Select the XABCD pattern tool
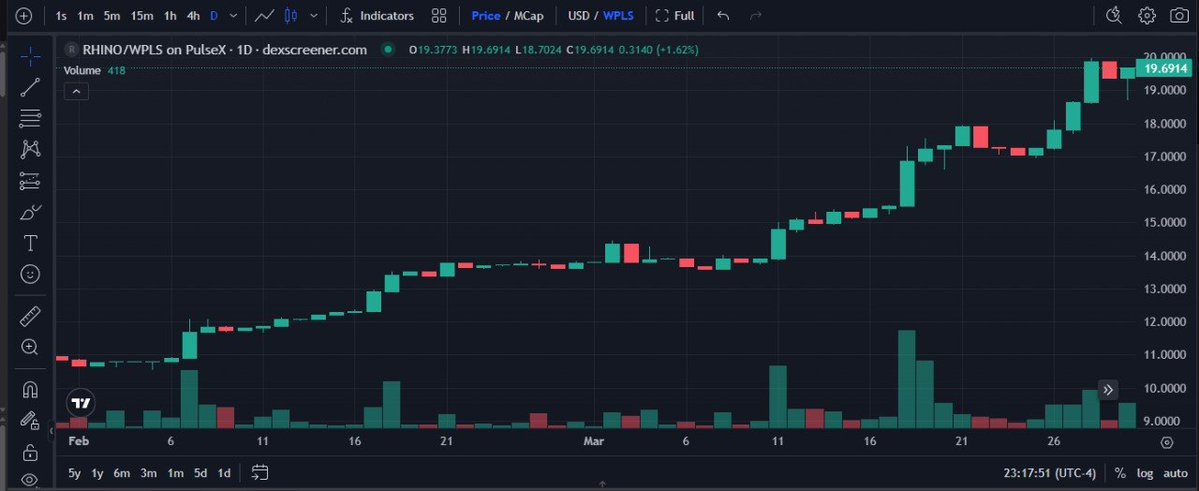The height and width of the screenshot is (491, 1199). click(x=30, y=149)
